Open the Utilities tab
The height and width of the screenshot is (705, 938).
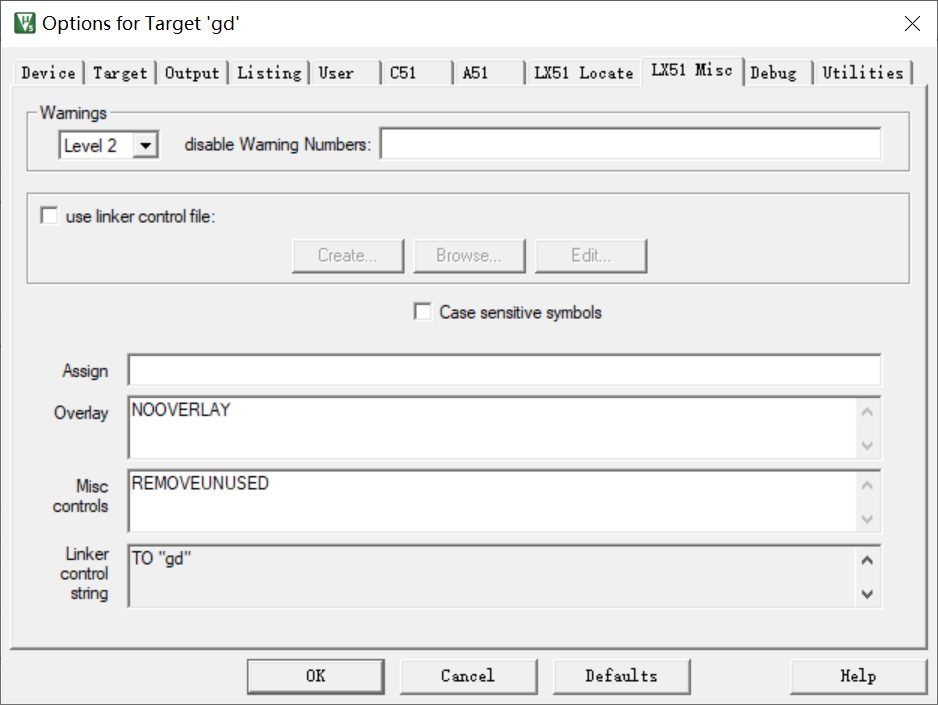(863, 73)
